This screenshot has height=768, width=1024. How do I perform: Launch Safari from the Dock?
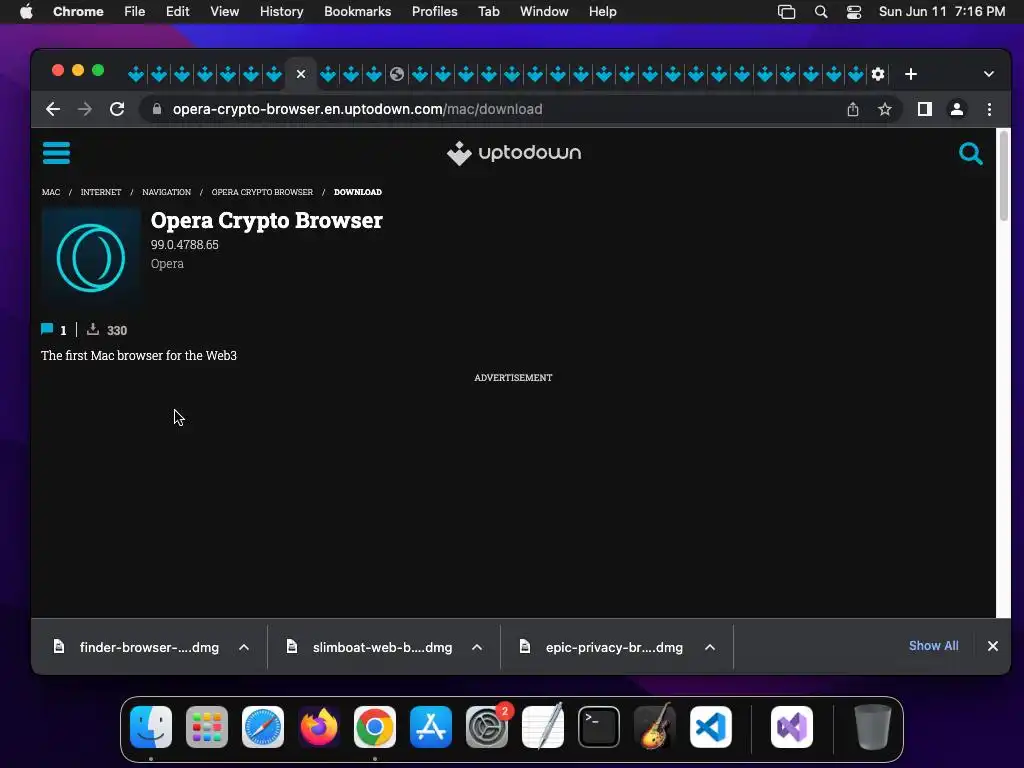click(x=263, y=727)
